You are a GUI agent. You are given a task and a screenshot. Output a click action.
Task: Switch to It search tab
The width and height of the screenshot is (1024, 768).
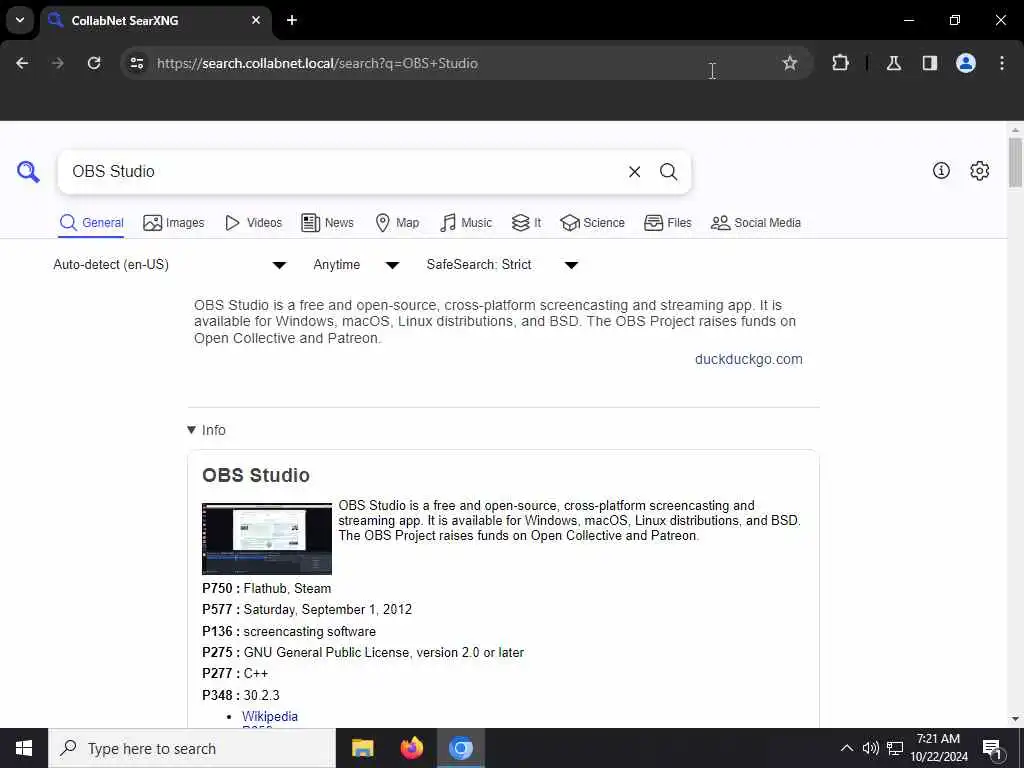[x=526, y=223]
